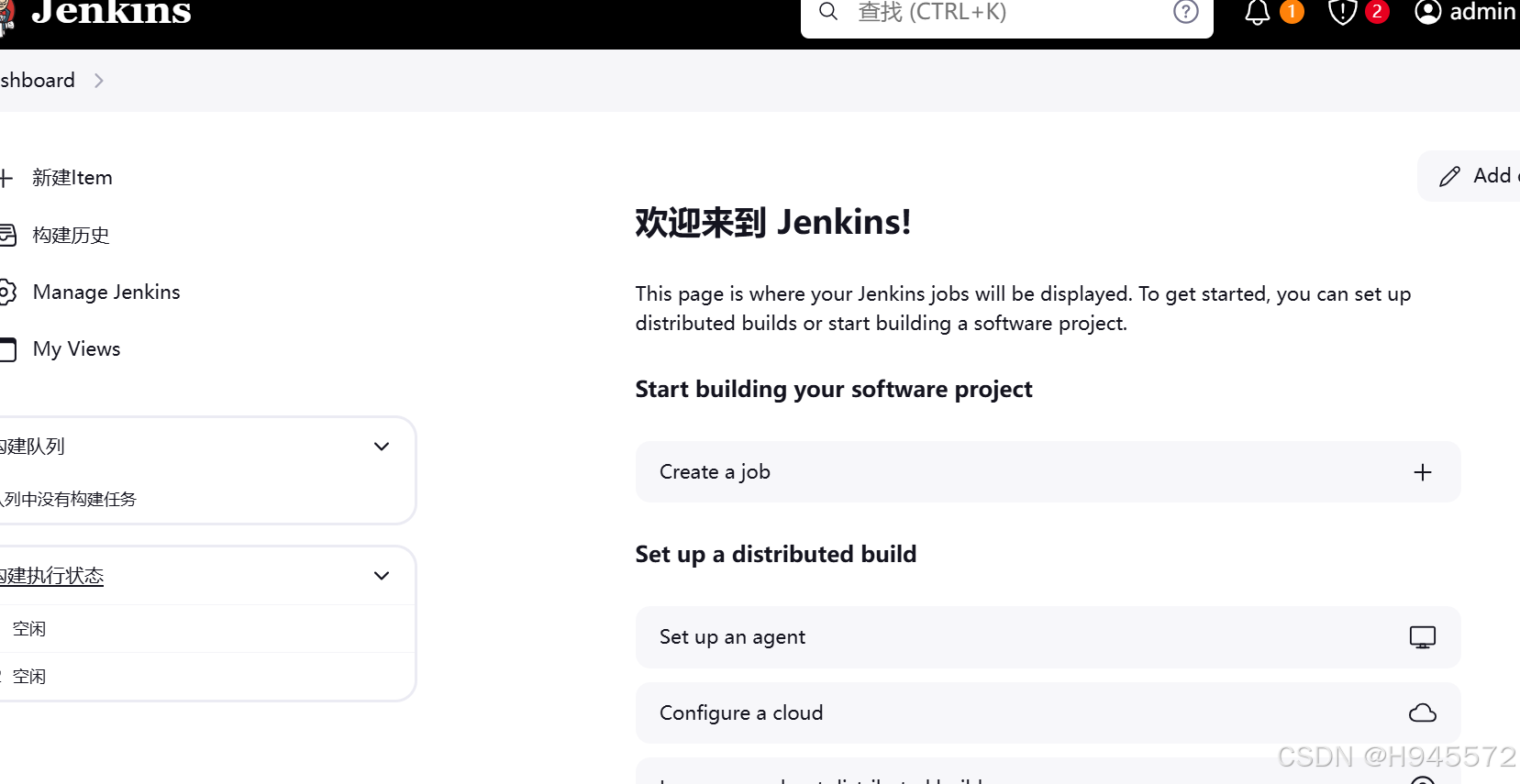Viewport: 1520px width, 784px height.
Task: Click the search magnifier icon
Action: point(828,11)
